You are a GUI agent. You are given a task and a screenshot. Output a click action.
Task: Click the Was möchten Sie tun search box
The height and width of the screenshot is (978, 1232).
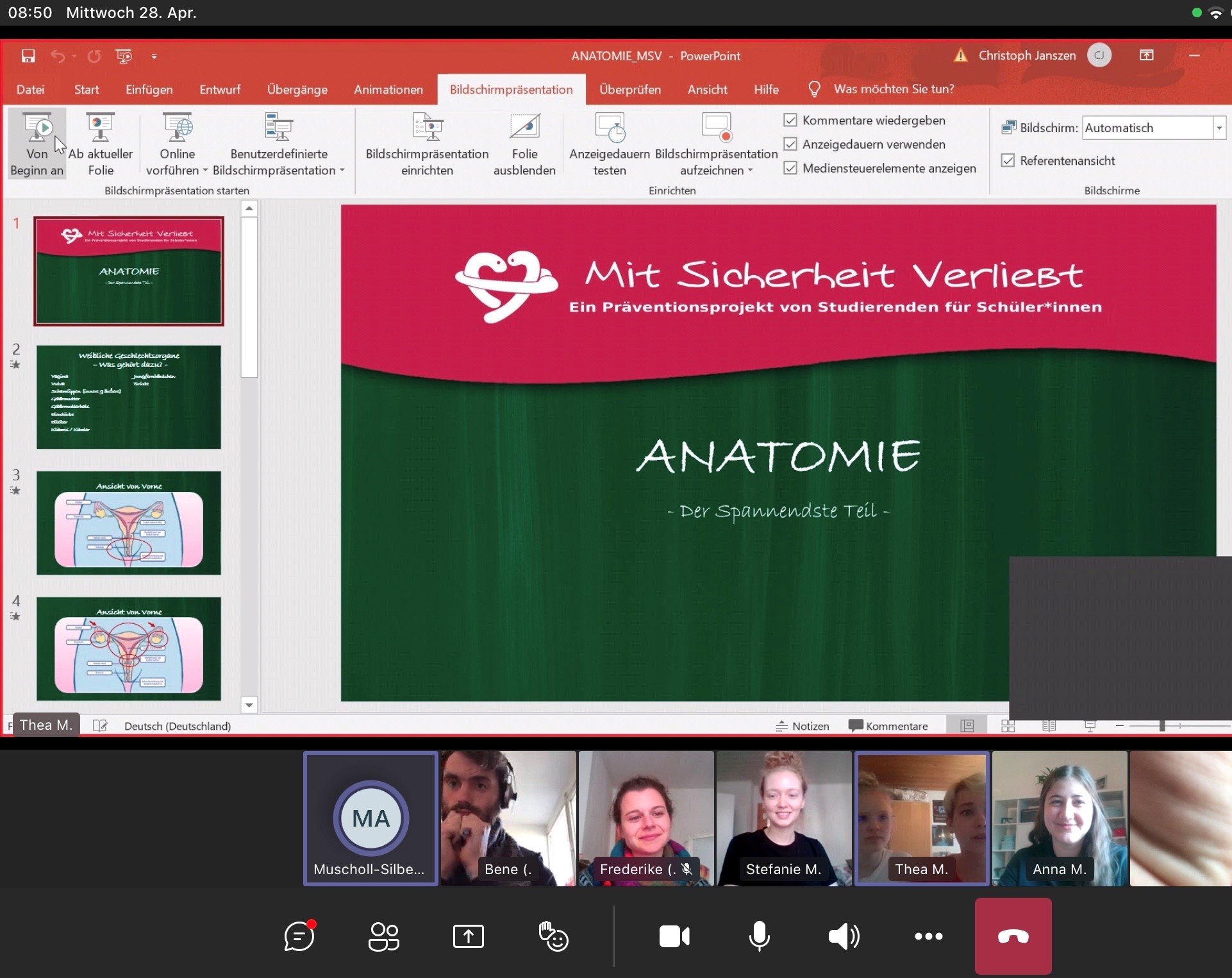(894, 89)
